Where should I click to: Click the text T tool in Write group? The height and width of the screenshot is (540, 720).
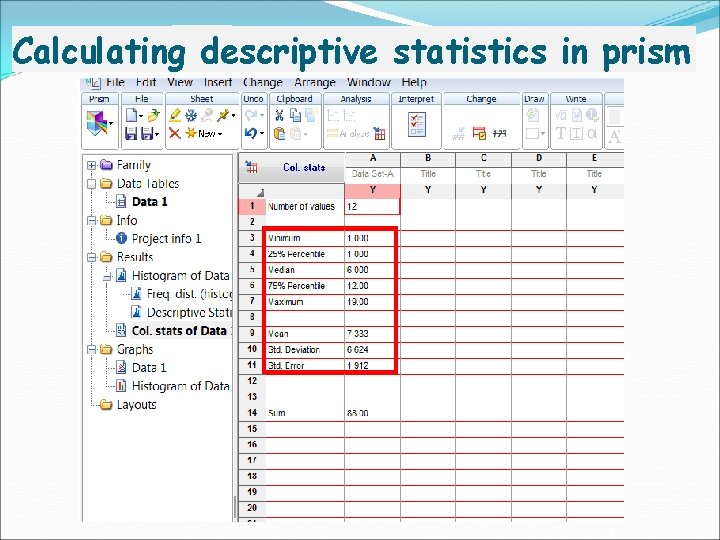pos(561,134)
